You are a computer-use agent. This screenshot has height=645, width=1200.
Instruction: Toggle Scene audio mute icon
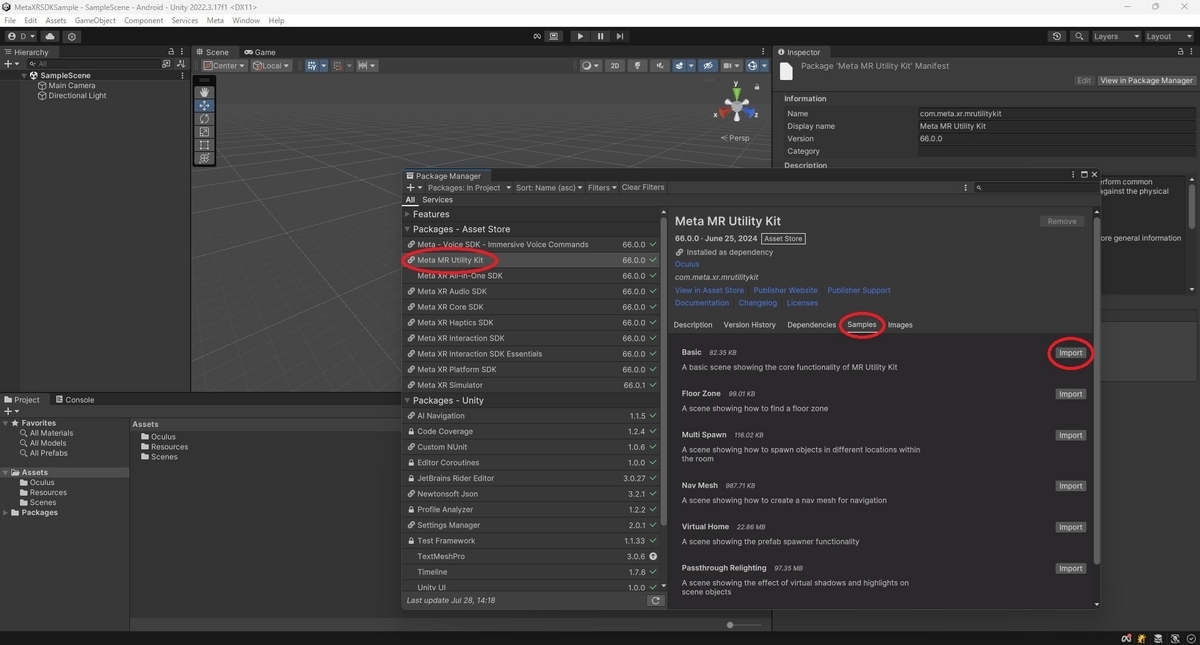point(660,66)
